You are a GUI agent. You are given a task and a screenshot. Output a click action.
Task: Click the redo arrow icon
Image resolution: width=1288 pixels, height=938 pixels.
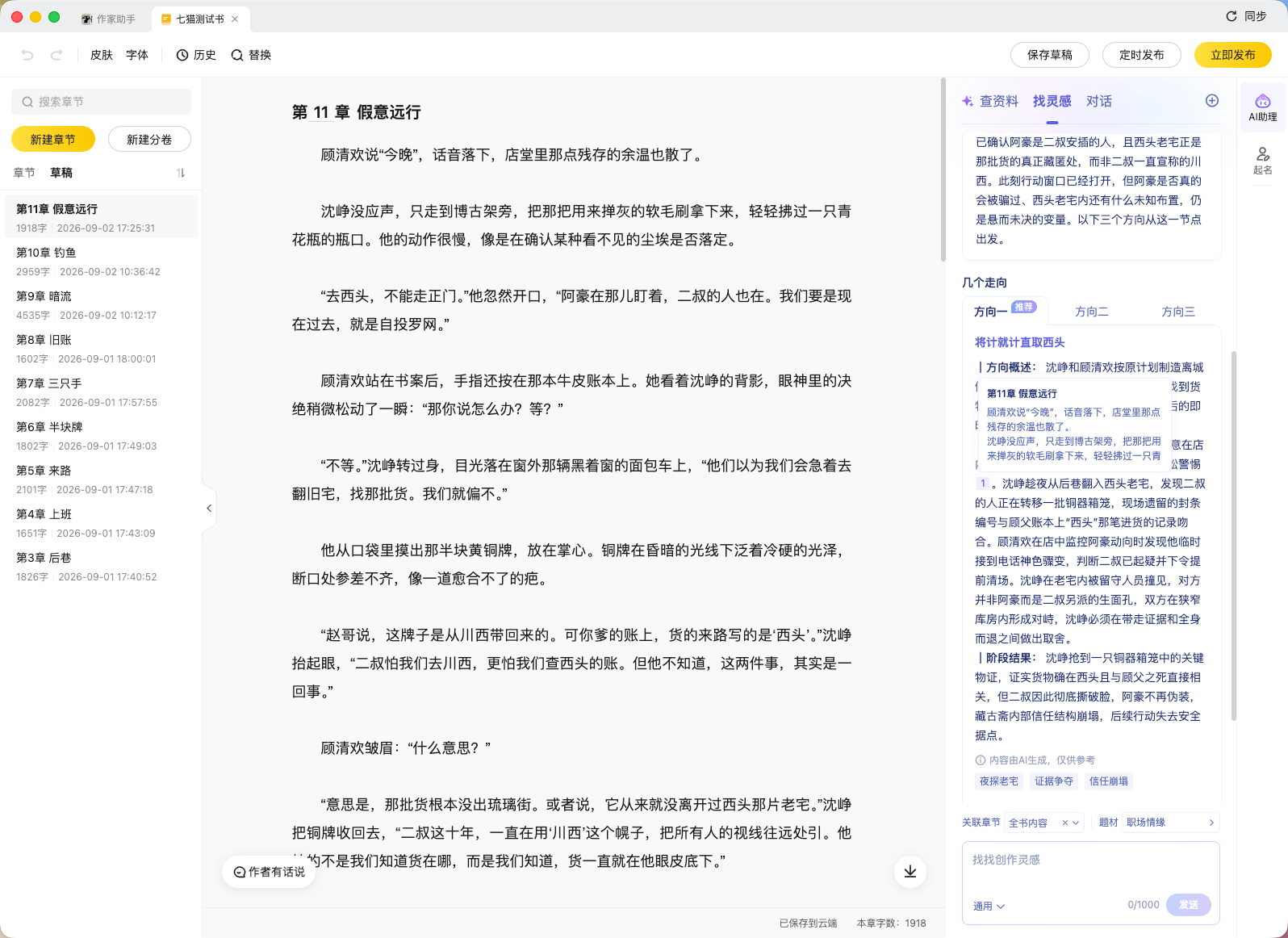pyautogui.click(x=56, y=55)
